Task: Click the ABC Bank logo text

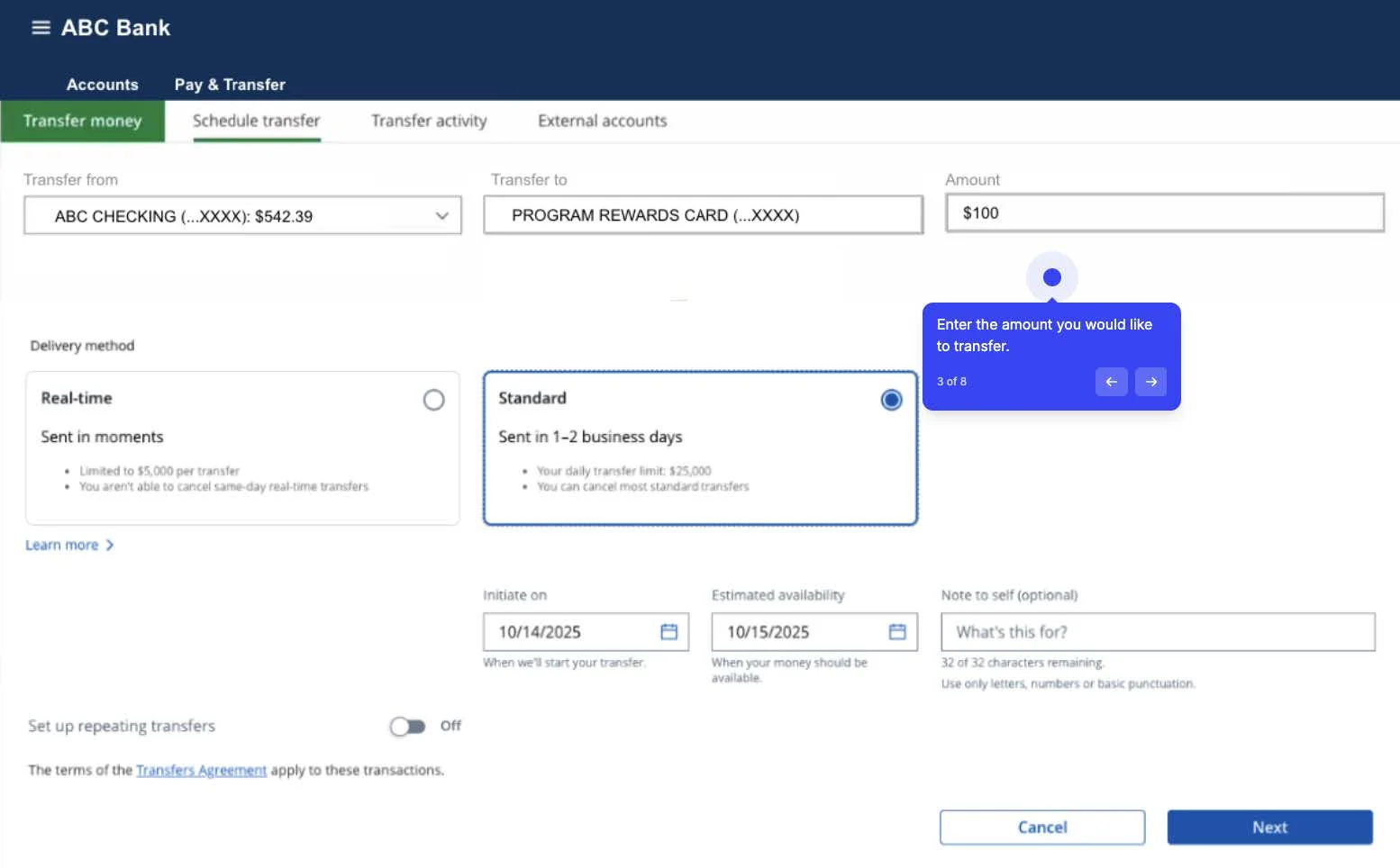Action: tap(115, 28)
